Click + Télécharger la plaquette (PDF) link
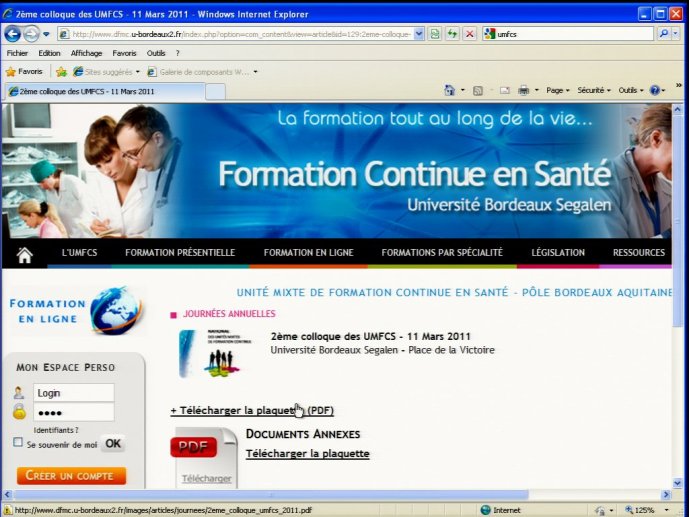Viewport: 689px width, 517px height. [252, 410]
